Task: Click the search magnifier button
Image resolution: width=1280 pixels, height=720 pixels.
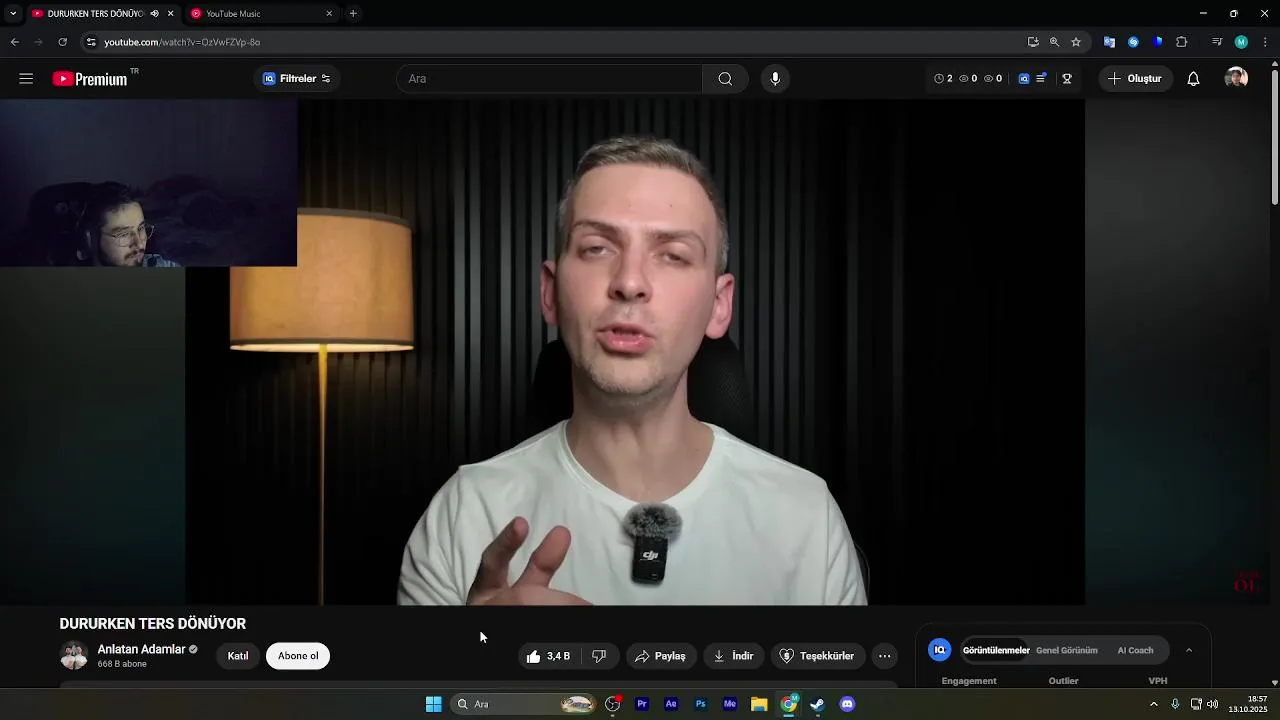Action: [x=725, y=79]
